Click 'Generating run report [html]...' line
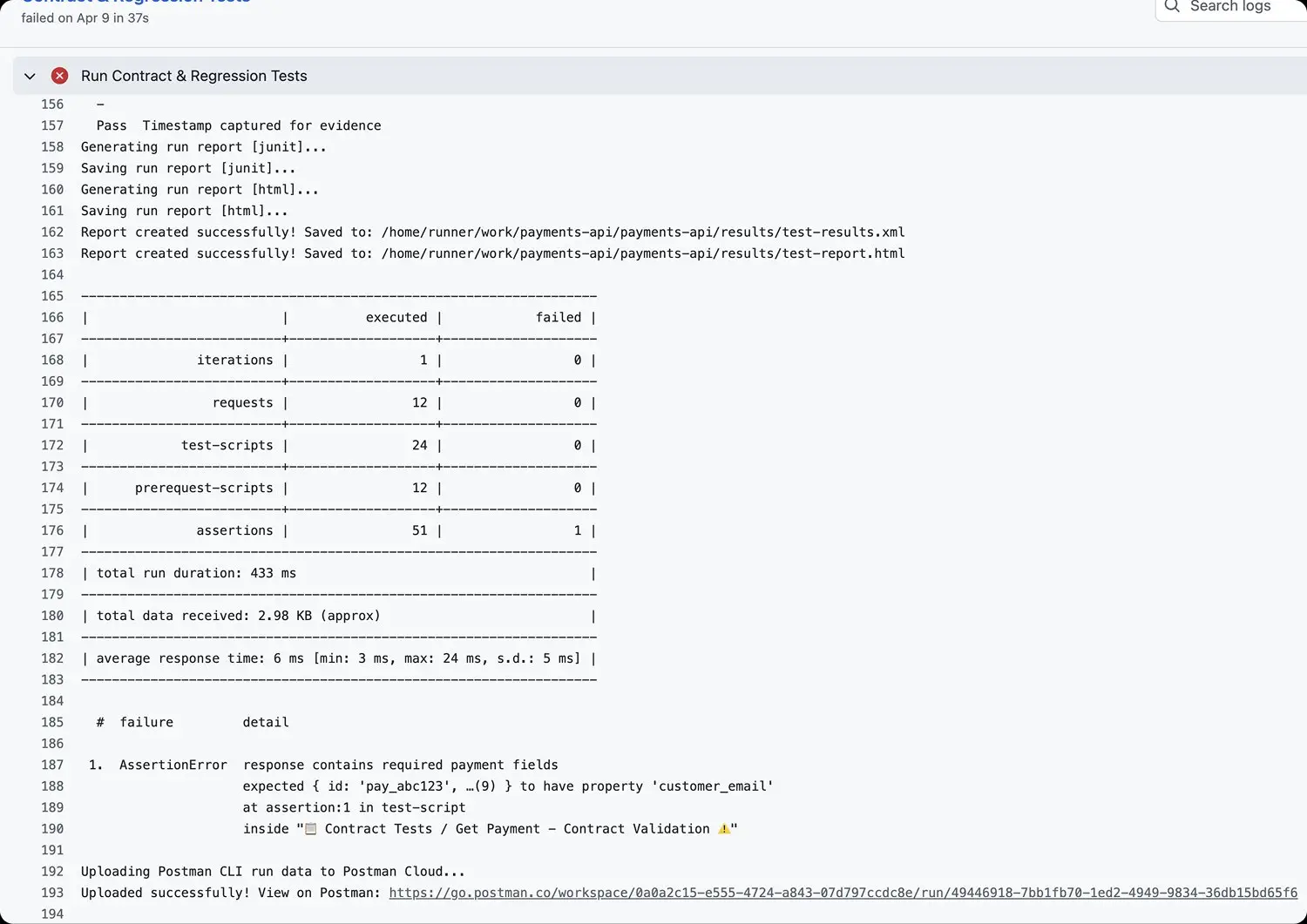1307x924 pixels. [200, 190]
